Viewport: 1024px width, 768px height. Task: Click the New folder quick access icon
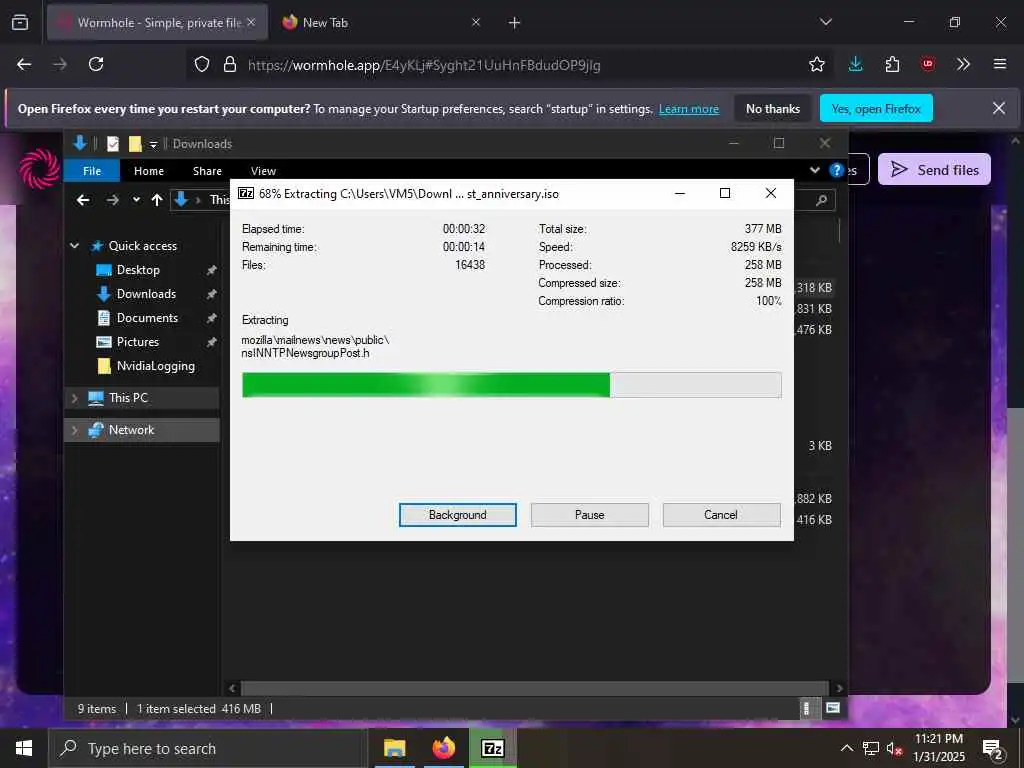click(135, 144)
